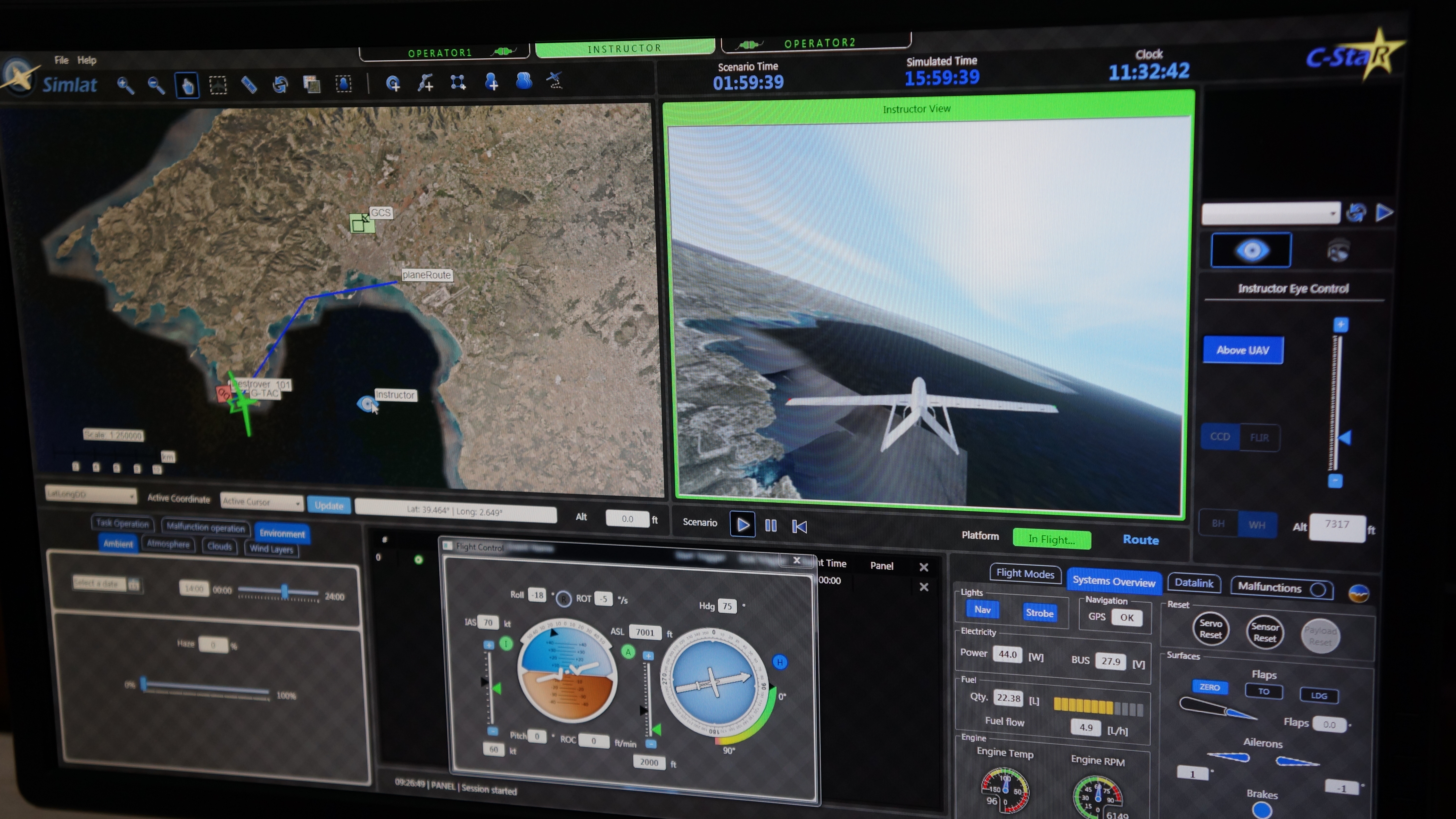The height and width of the screenshot is (819, 1456).
Task: Switch to the INSTRUCTOR tab
Action: [625, 48]
